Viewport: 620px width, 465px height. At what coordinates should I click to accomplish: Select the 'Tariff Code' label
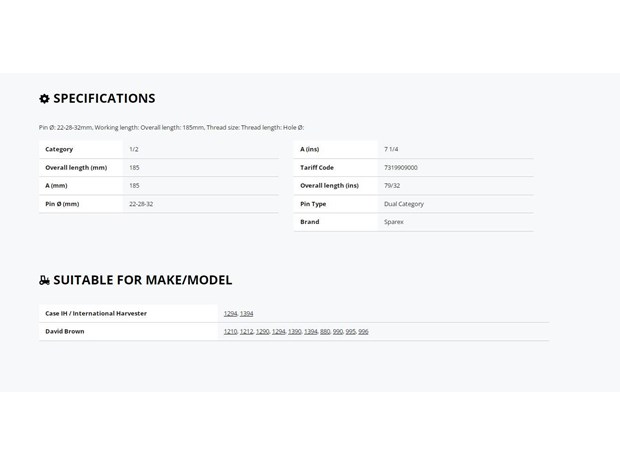[317, 168]
